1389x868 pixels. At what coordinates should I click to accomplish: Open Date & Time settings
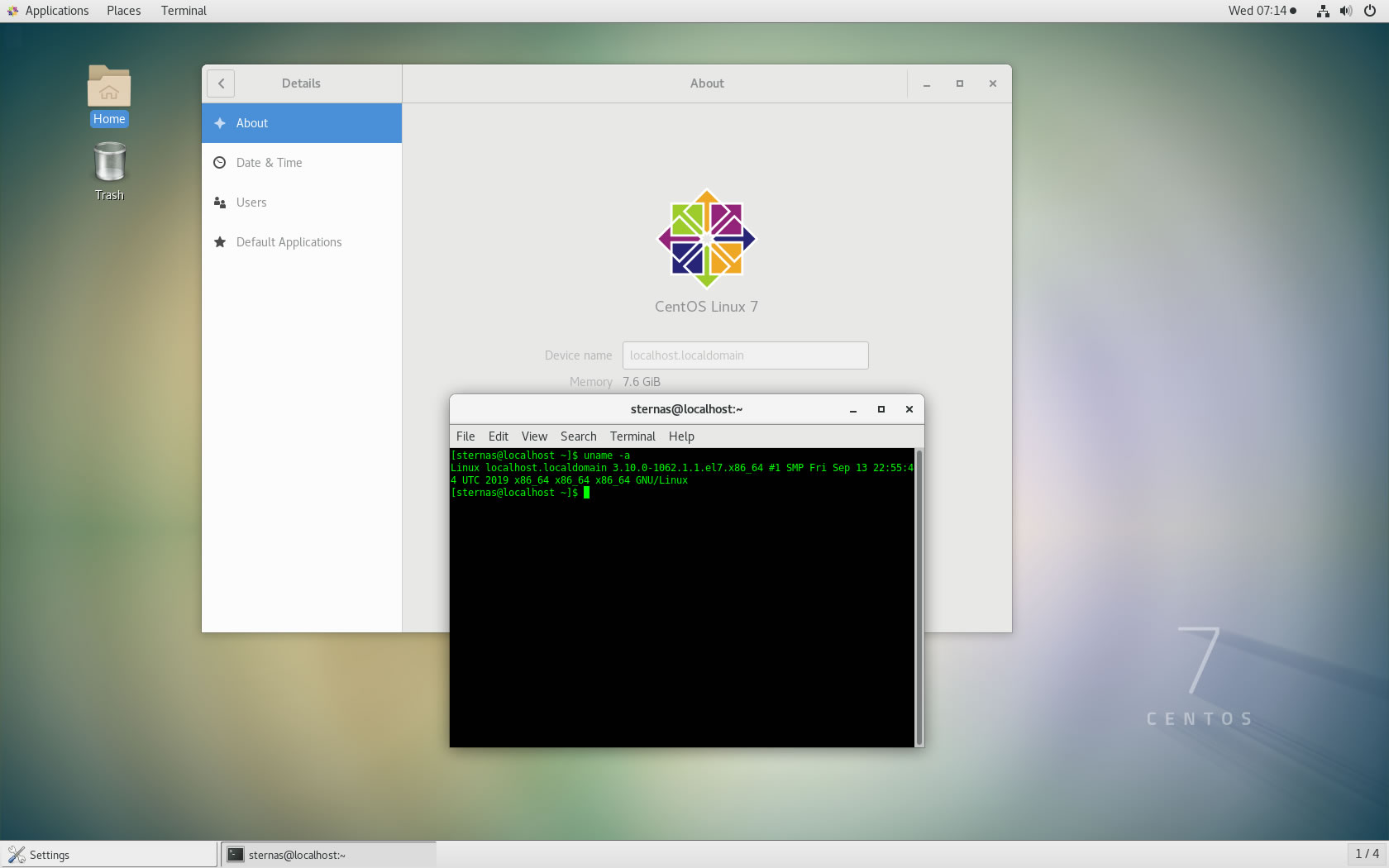click(302, 163)
